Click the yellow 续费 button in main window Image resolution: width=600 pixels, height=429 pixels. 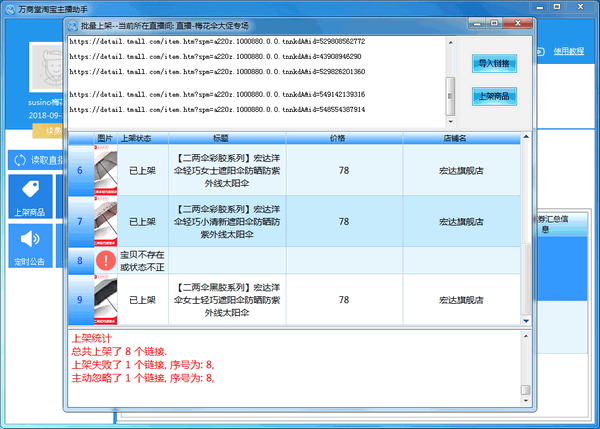coord(48,131)
